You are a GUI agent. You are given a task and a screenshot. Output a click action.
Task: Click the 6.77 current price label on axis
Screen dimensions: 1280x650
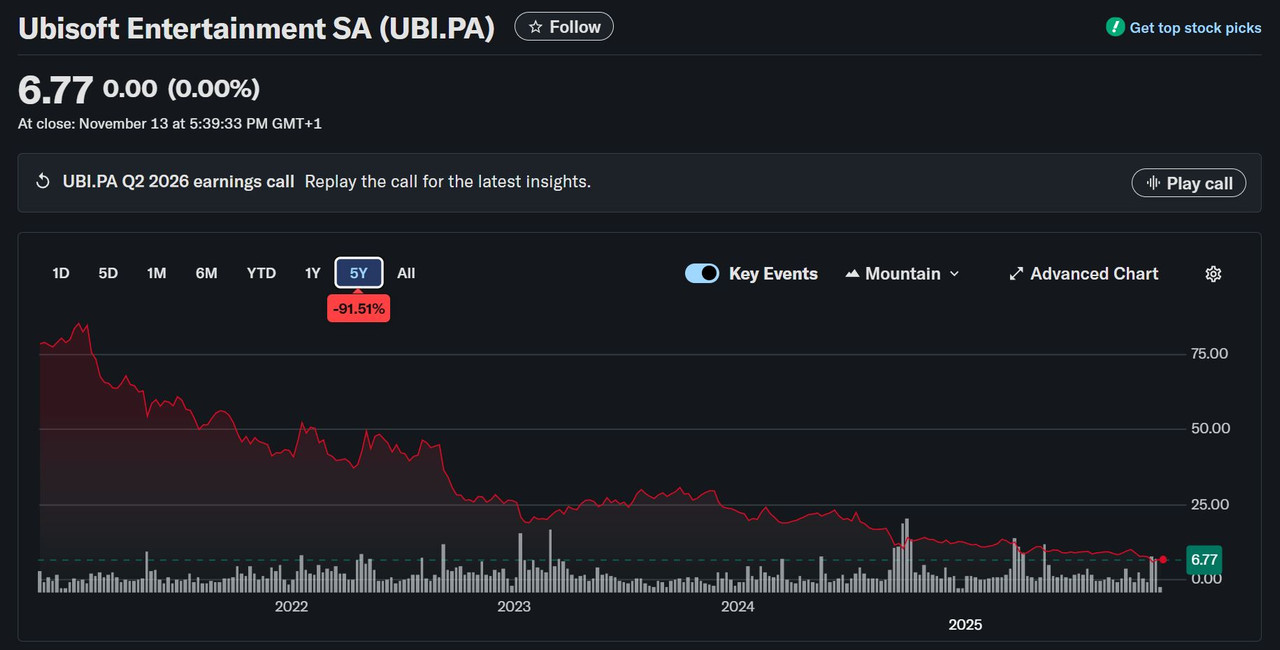(x=1205, y=559)
